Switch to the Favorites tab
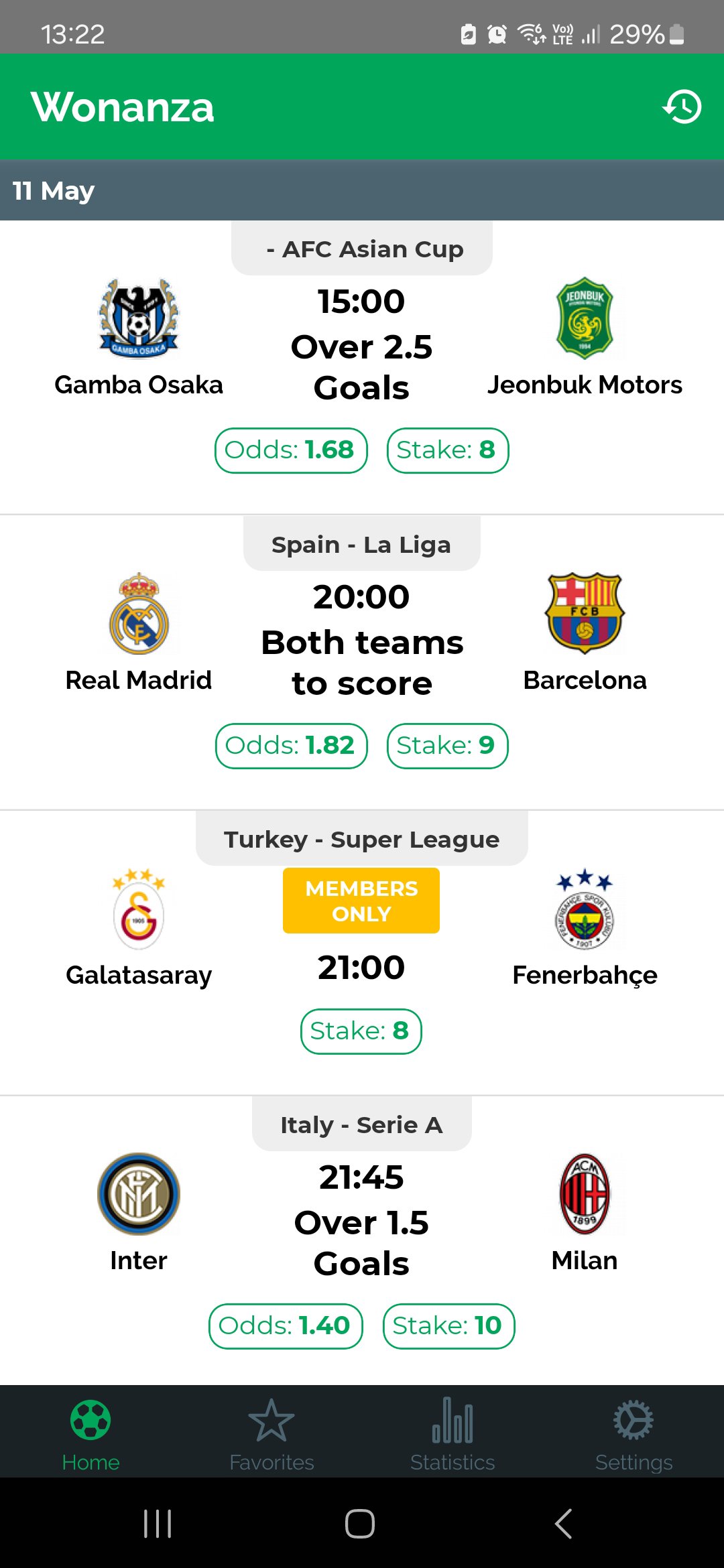 [x=271, y=1434]
